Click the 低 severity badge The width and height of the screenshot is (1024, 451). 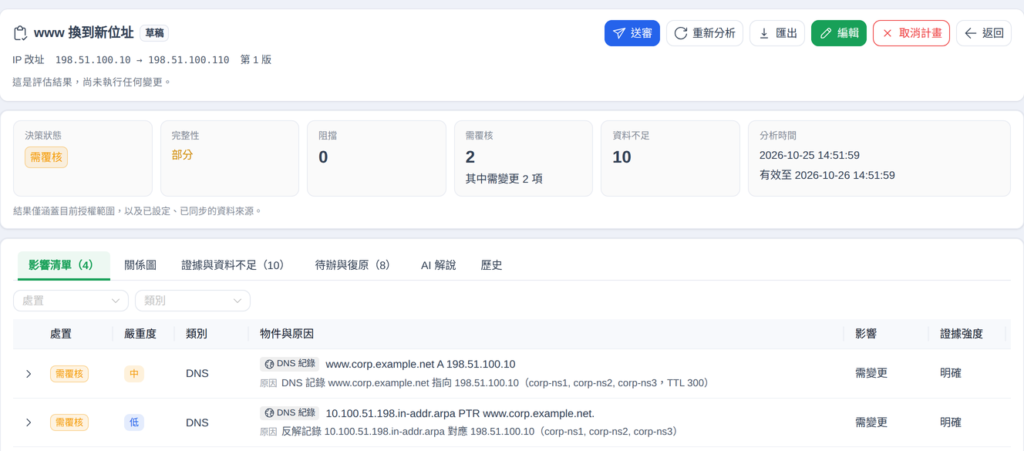(x=134, y=422)
